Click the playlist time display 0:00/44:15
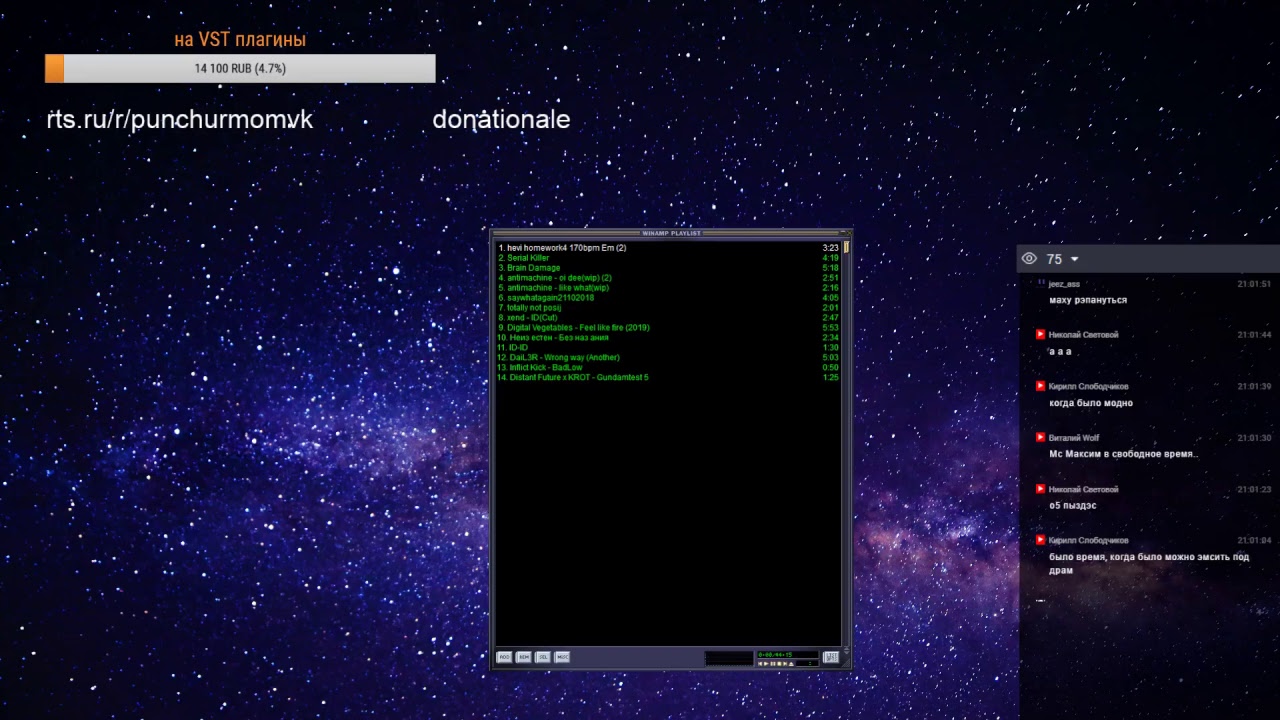Viewport: 1280px width, 720px height. click(788, 655)
